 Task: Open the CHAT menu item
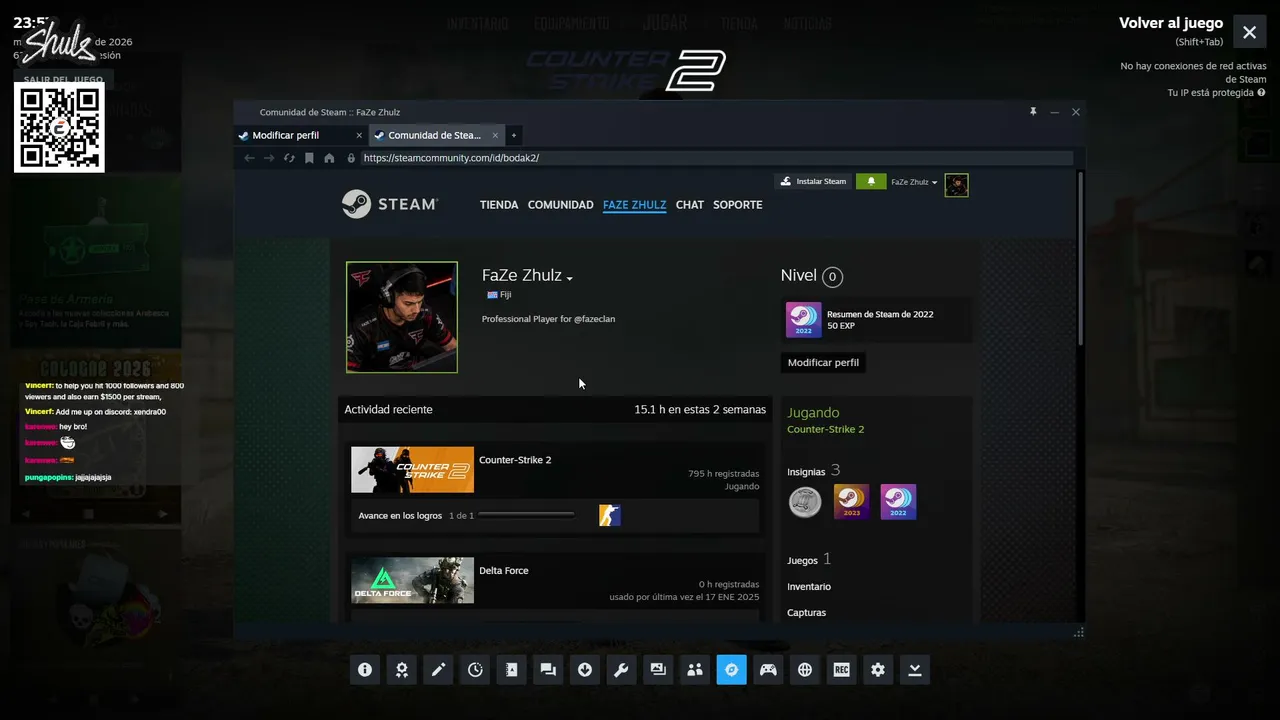click(690, 205)
